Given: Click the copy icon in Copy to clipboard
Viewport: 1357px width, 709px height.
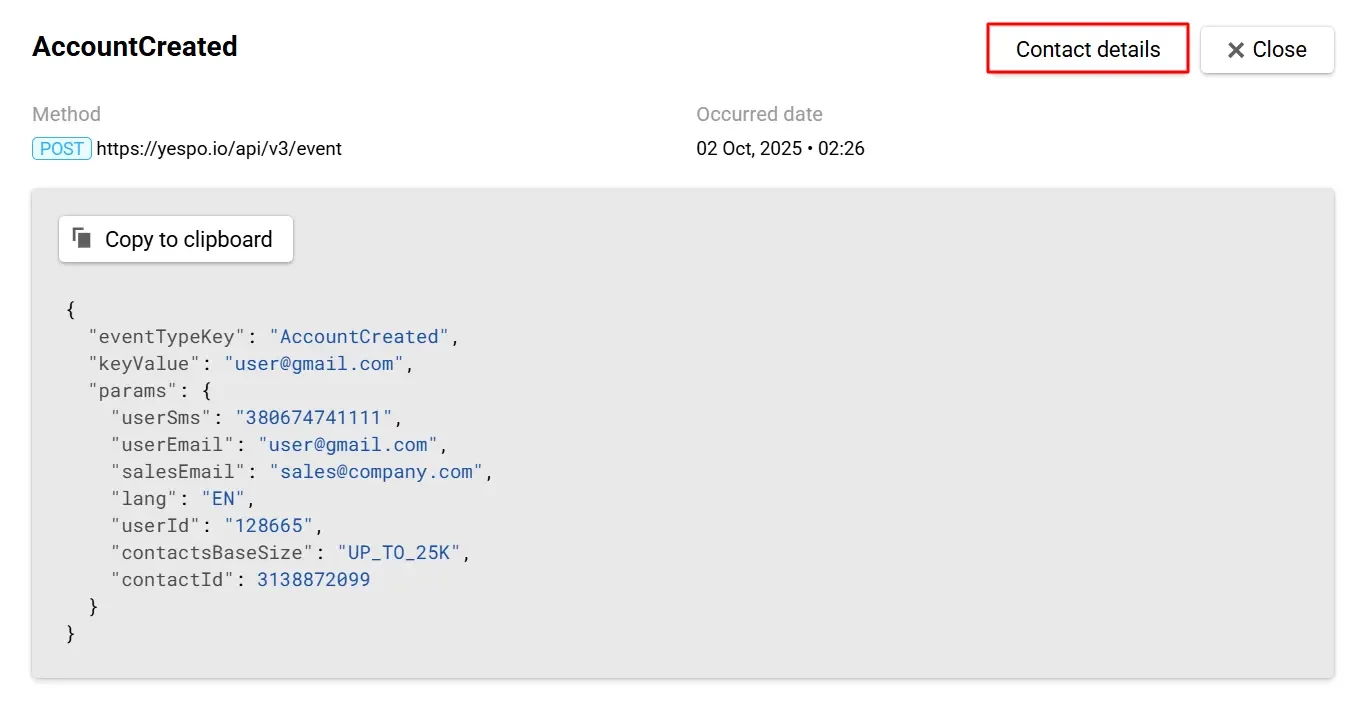Looking at the screenshot, I should coord(82,238).
